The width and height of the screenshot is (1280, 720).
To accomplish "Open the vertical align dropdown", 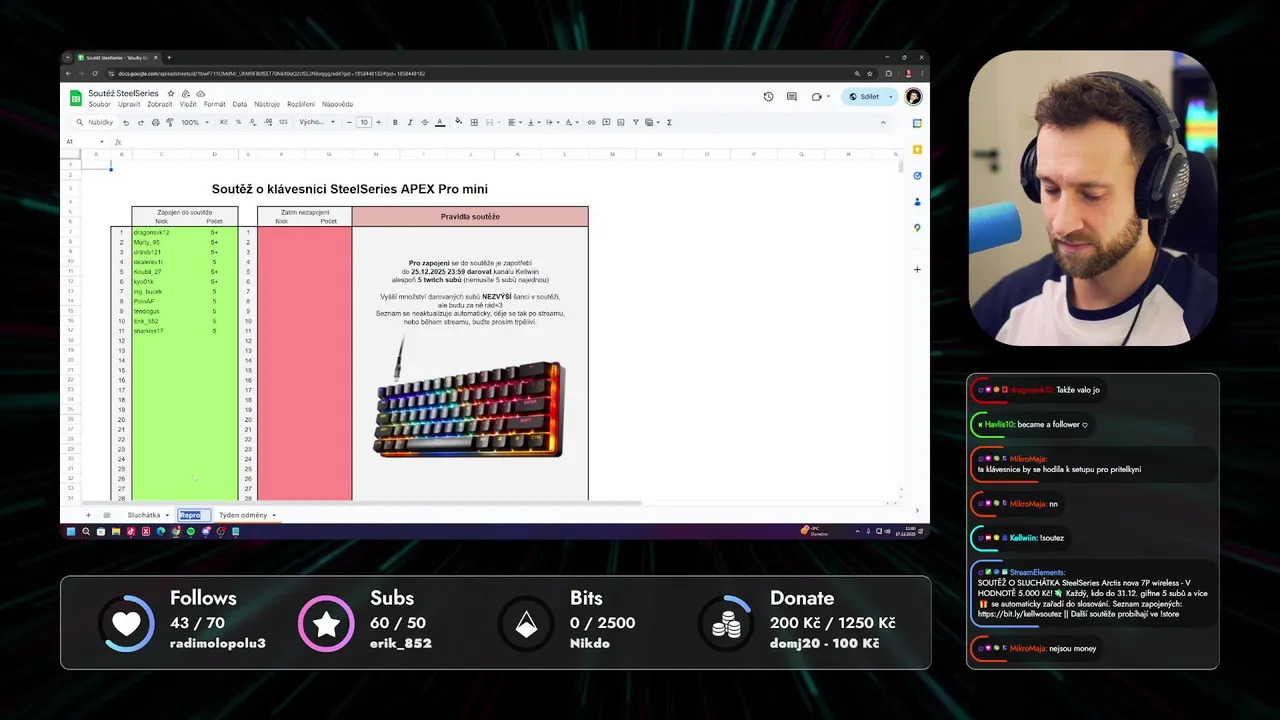I will click(x=532, y=122).
